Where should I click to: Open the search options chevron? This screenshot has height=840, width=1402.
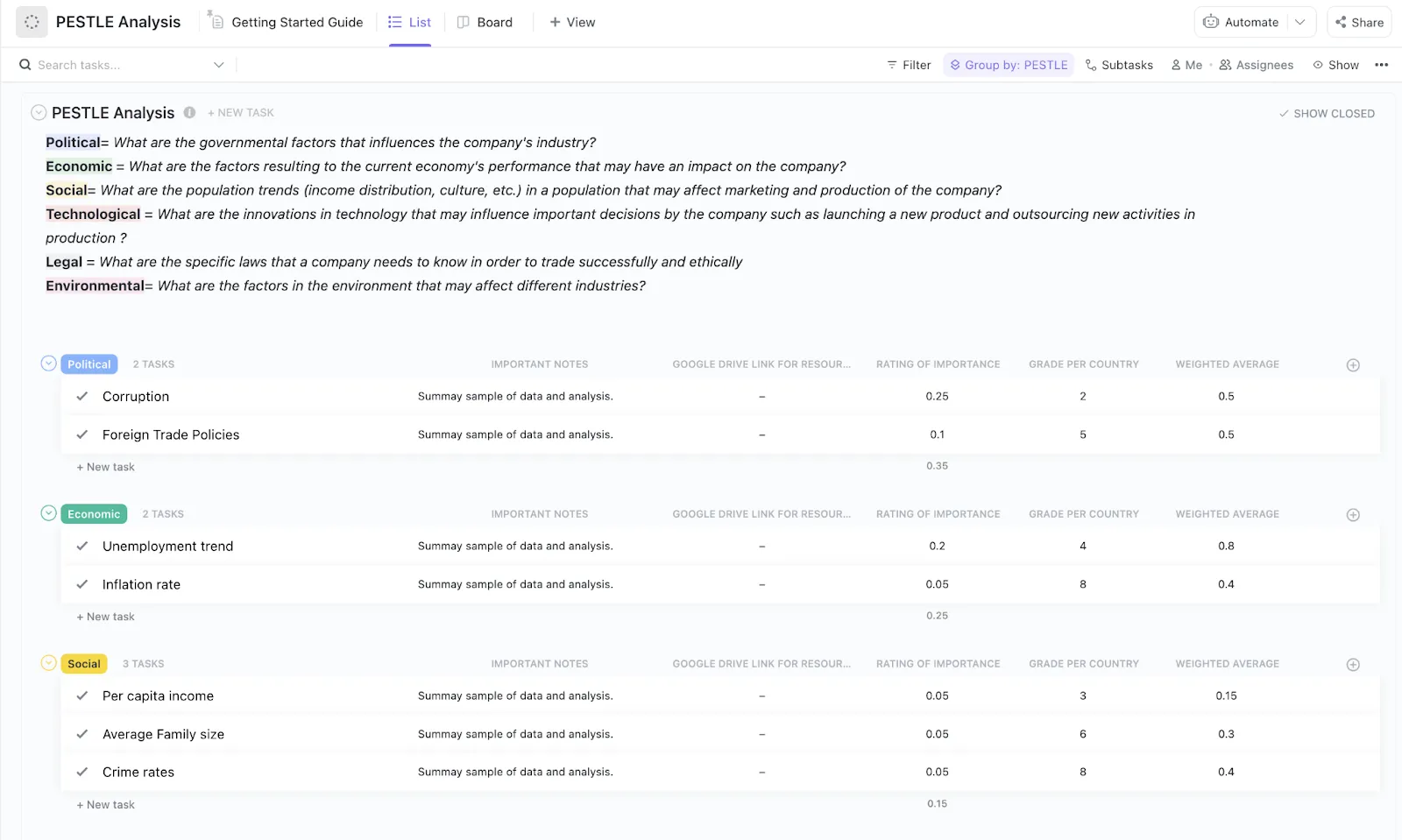[x=219, y=65]
